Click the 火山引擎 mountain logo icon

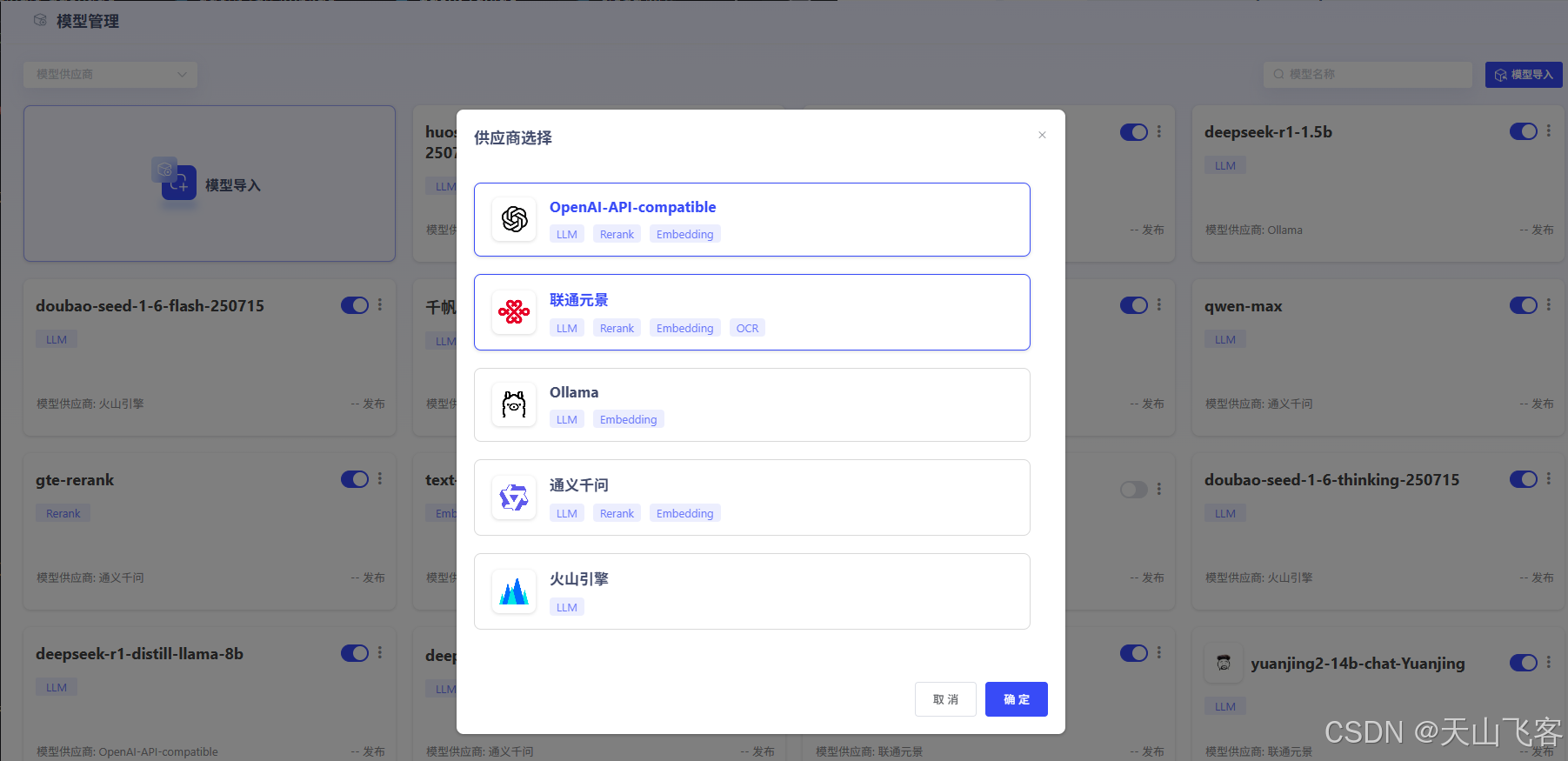coord(514,591)
